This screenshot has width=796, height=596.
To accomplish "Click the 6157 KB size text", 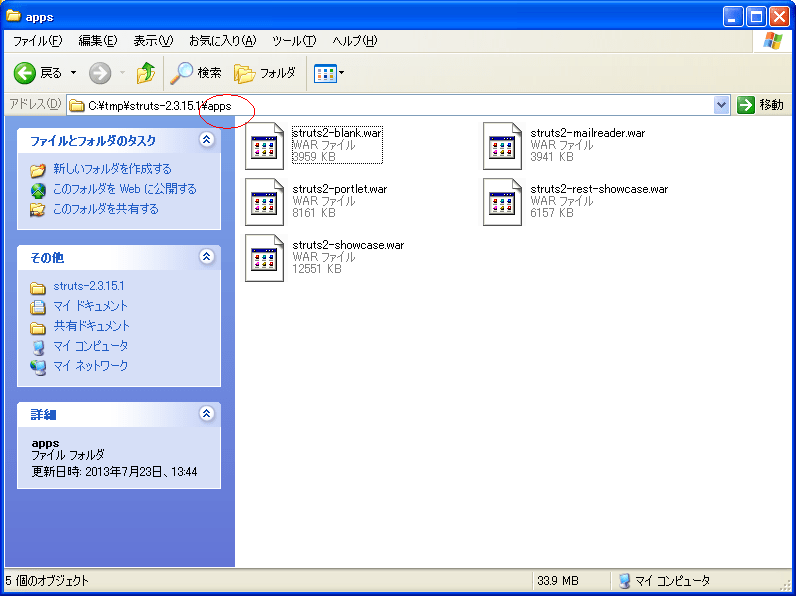I will (x=552, y=213).
